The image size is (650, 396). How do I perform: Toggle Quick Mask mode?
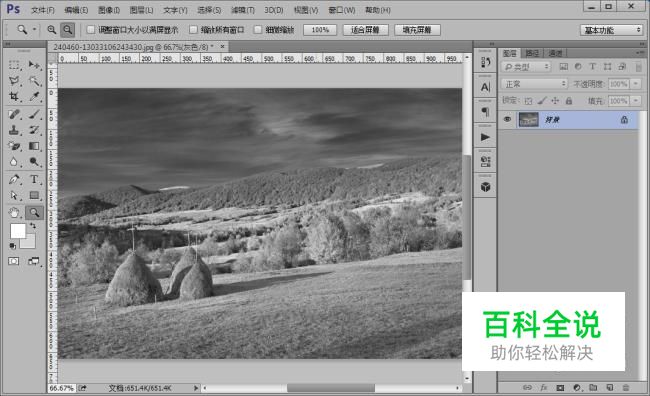click(x=14, y=261)
